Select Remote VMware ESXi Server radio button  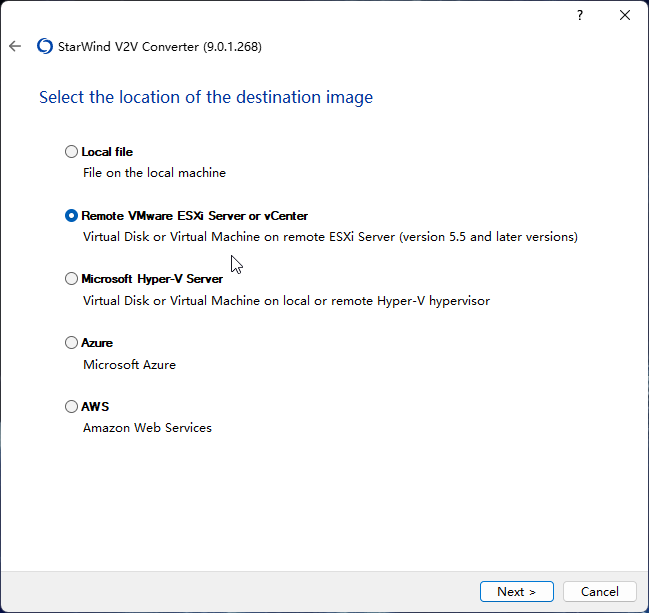click(71, 216)
